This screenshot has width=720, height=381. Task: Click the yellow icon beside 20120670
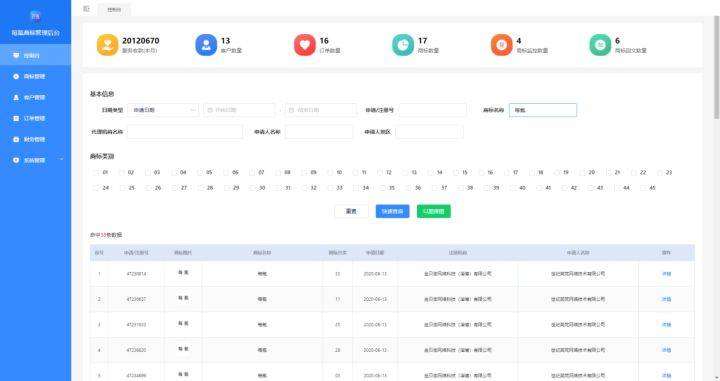[x=107, y=45]
